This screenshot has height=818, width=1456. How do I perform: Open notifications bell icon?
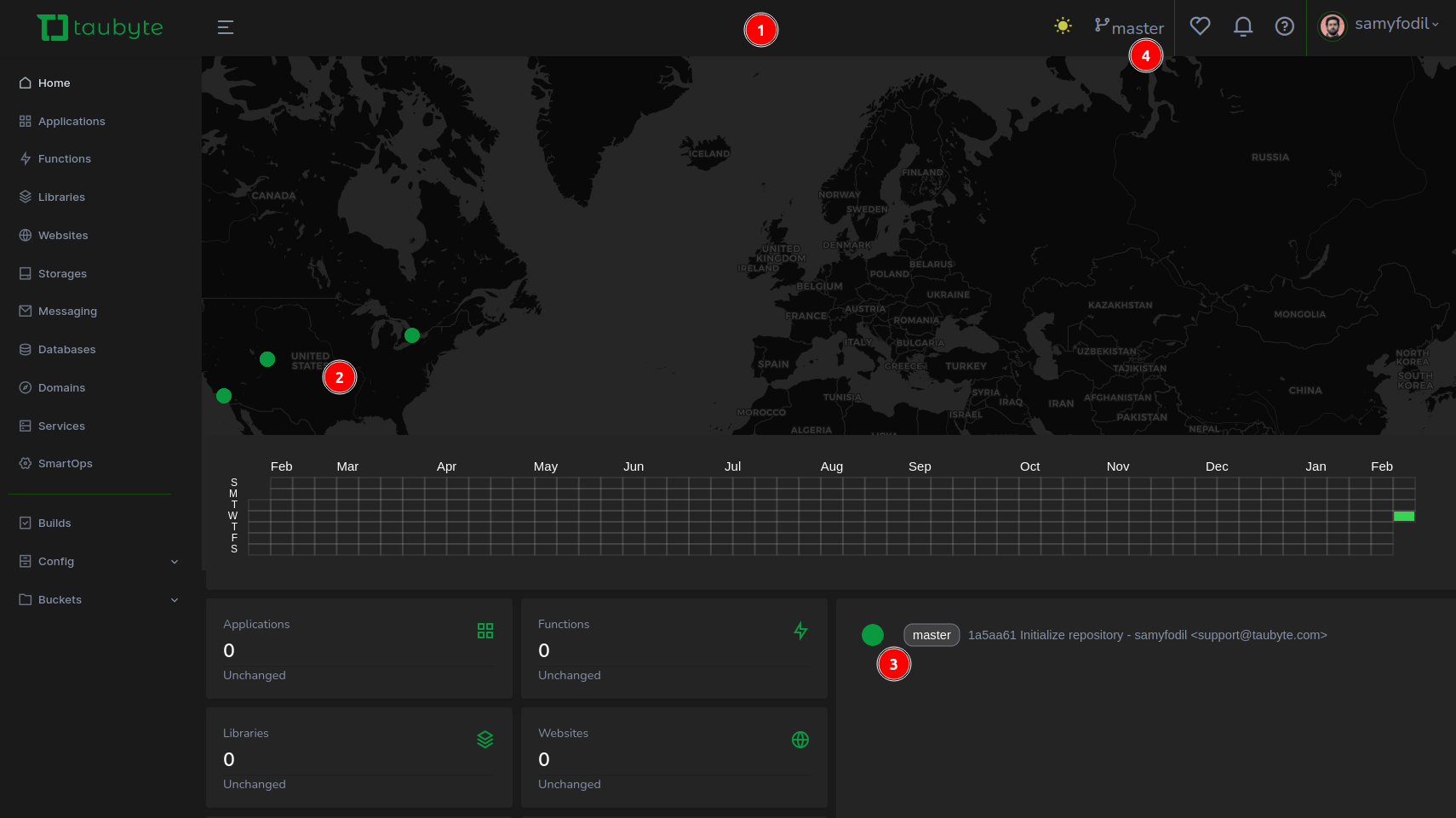[1243, 26]
